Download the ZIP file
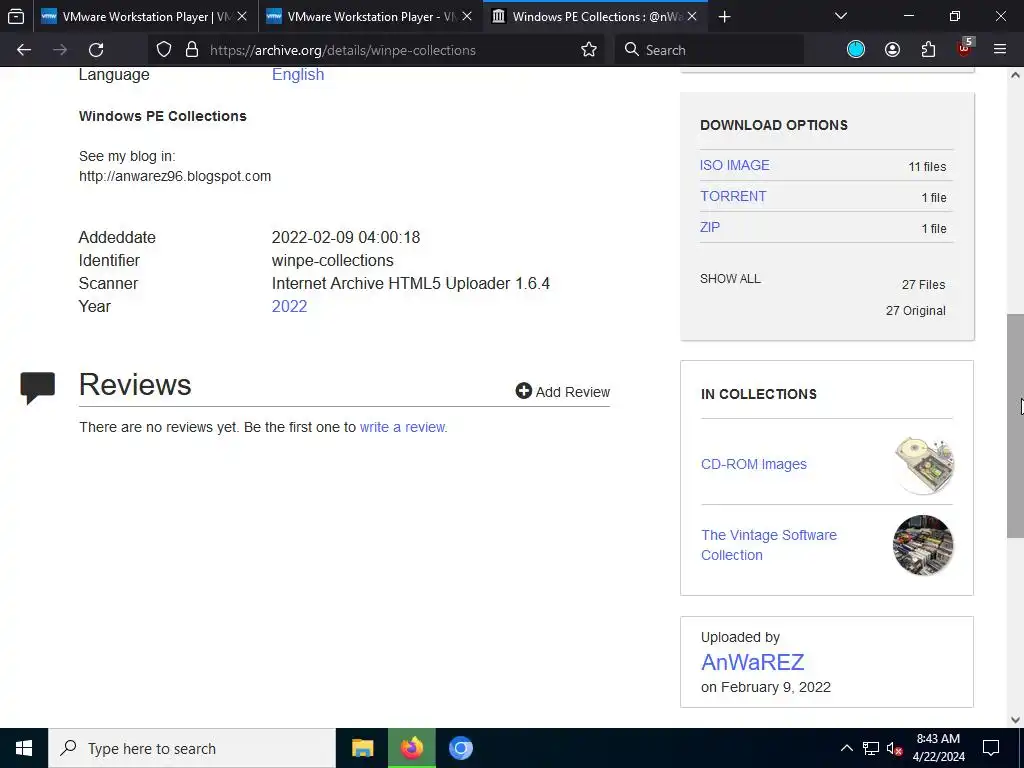The width and height of the screenshot is (1024, 768). [x=710, y=227]
